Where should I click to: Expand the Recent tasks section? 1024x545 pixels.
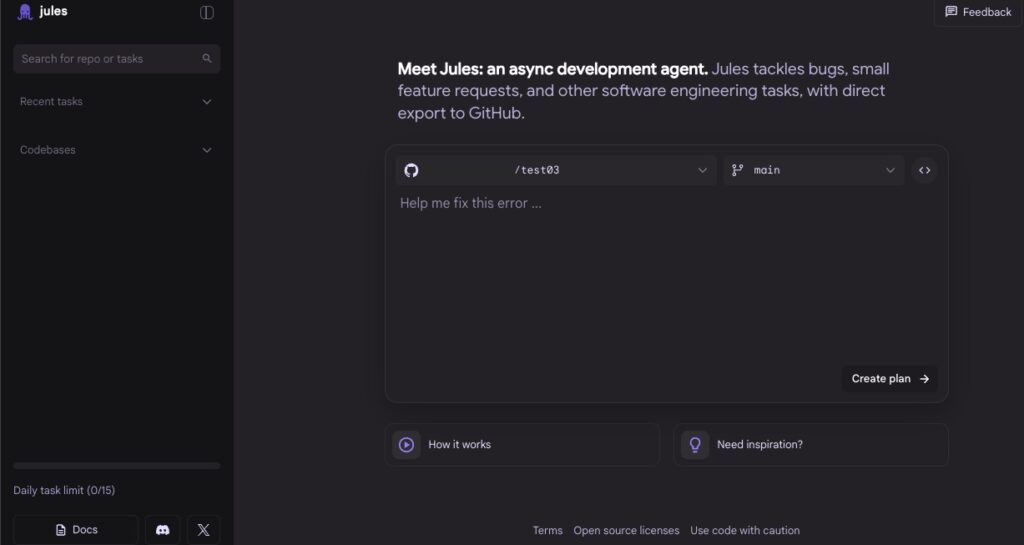[x=116, y=102]
